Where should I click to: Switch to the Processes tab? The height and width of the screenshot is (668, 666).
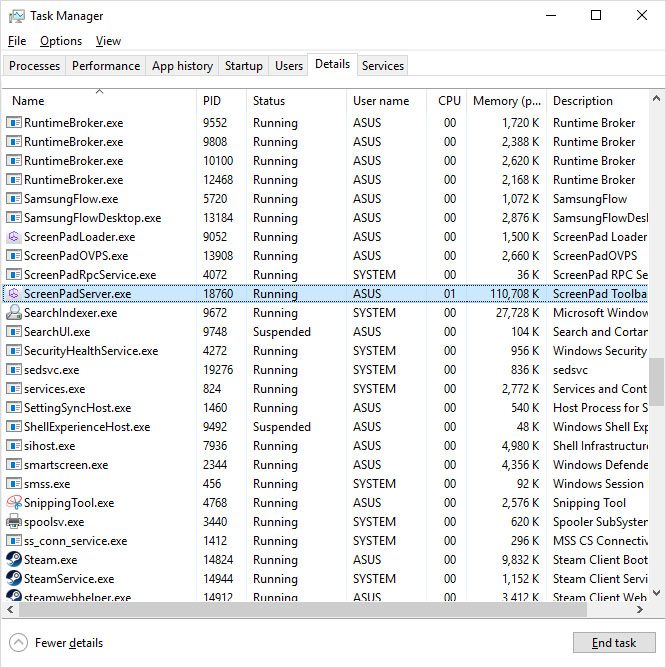pos(35,66)
